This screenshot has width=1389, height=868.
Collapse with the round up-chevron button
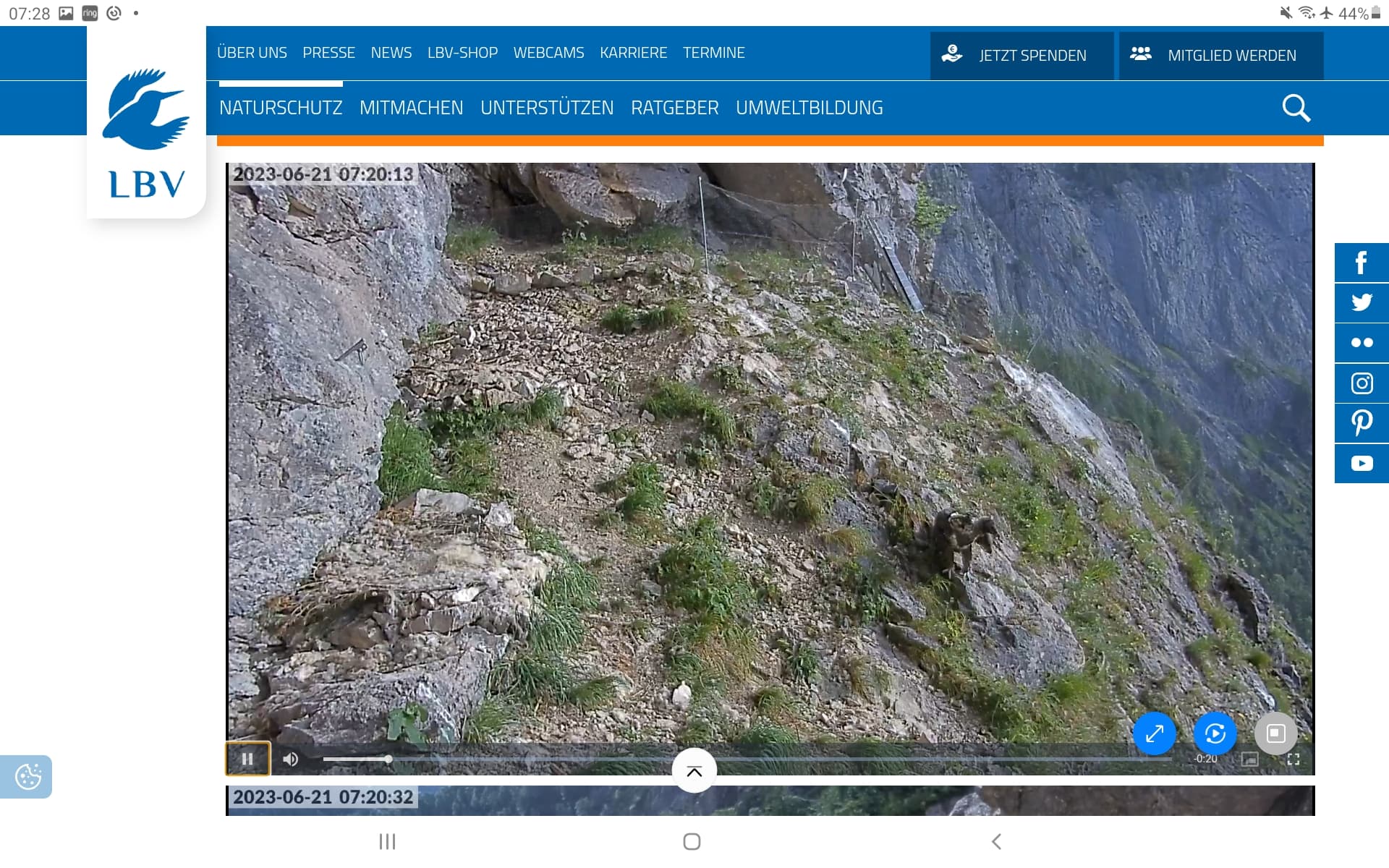[694, 771]
